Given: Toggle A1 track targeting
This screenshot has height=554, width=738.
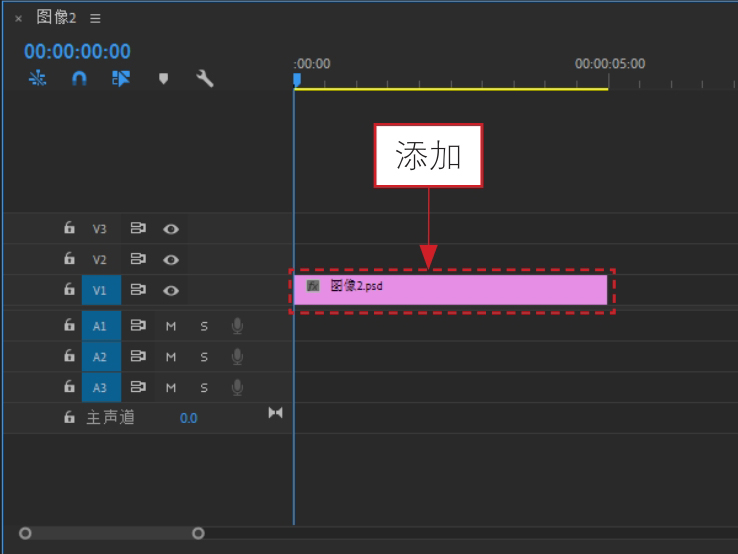Looking at the screenshot, I should (x=101, y=326).
